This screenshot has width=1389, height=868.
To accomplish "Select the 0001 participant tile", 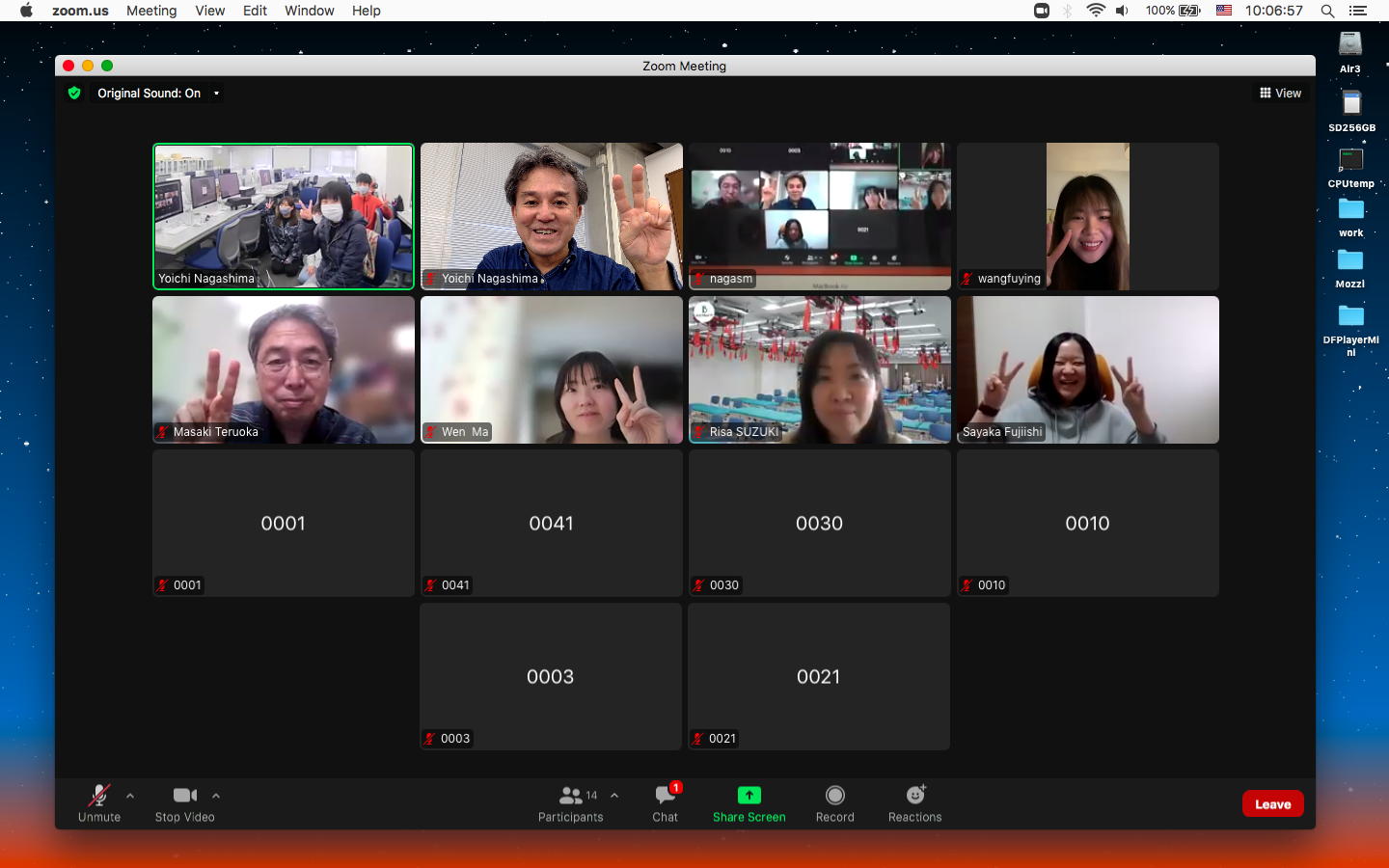I will [284, 523].
